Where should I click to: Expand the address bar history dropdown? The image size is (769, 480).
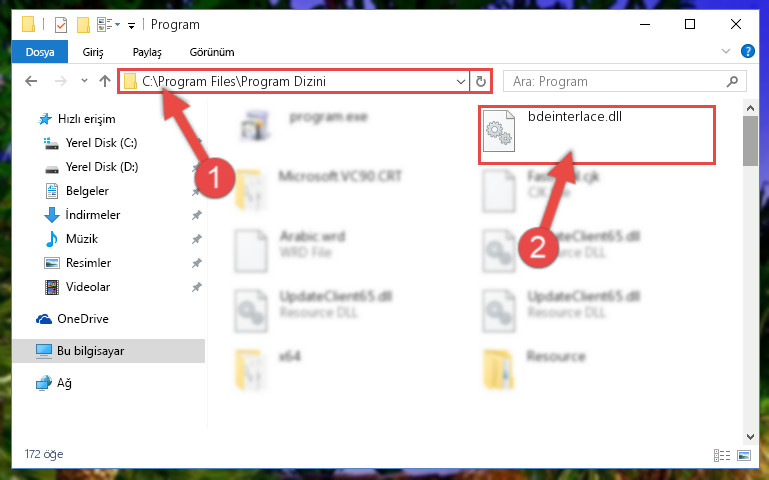pos(461,81)
